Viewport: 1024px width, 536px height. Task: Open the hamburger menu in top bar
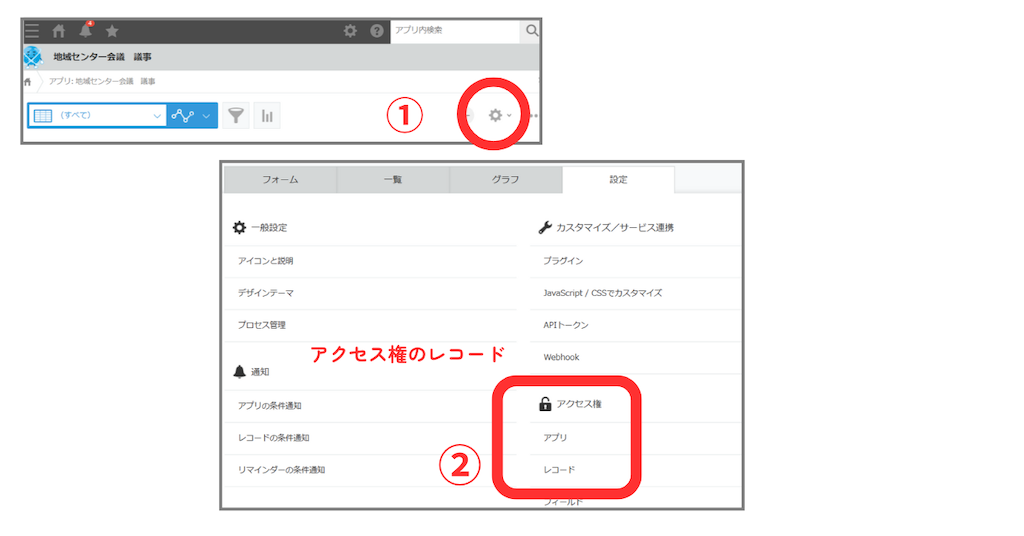32,31
